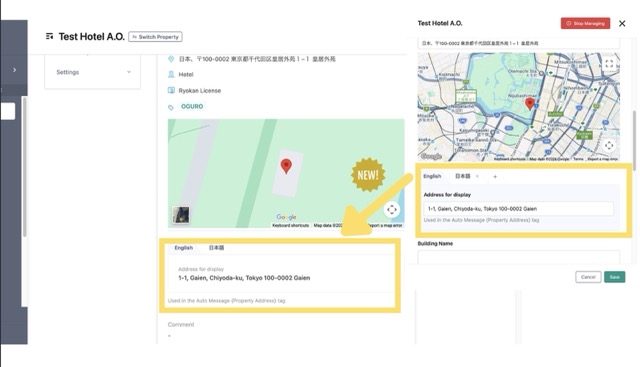
Task: Click the tag icon beside OGURO
Action: (171, 107)
